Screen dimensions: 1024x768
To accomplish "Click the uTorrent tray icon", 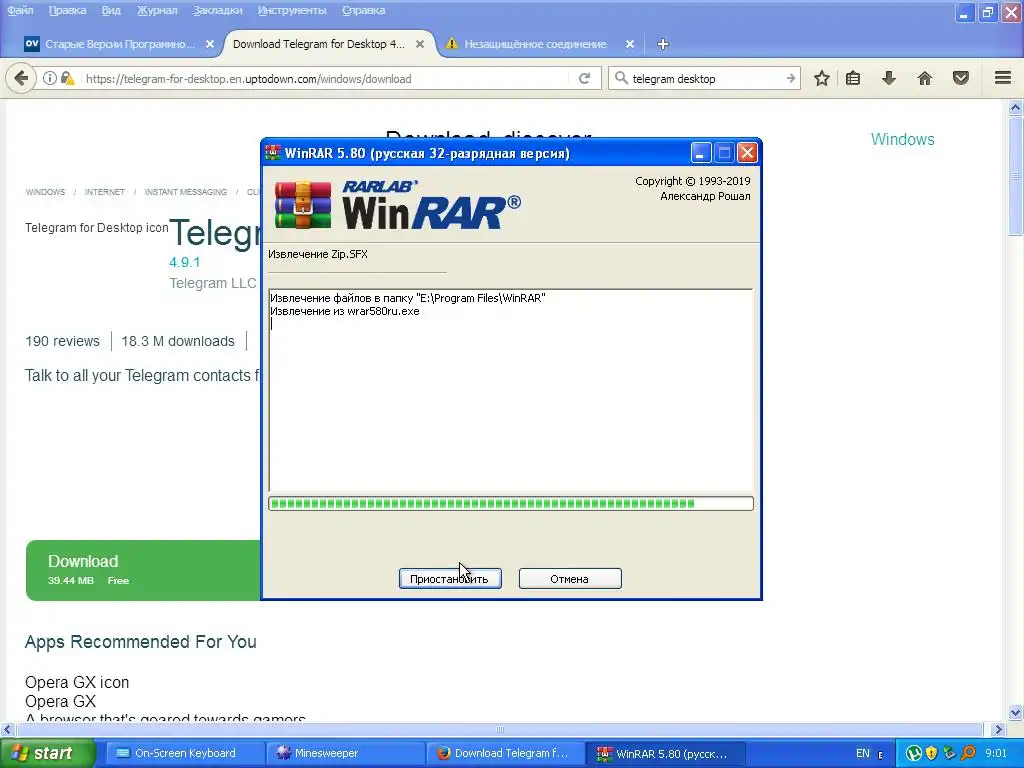I will [x=914, y=753].
